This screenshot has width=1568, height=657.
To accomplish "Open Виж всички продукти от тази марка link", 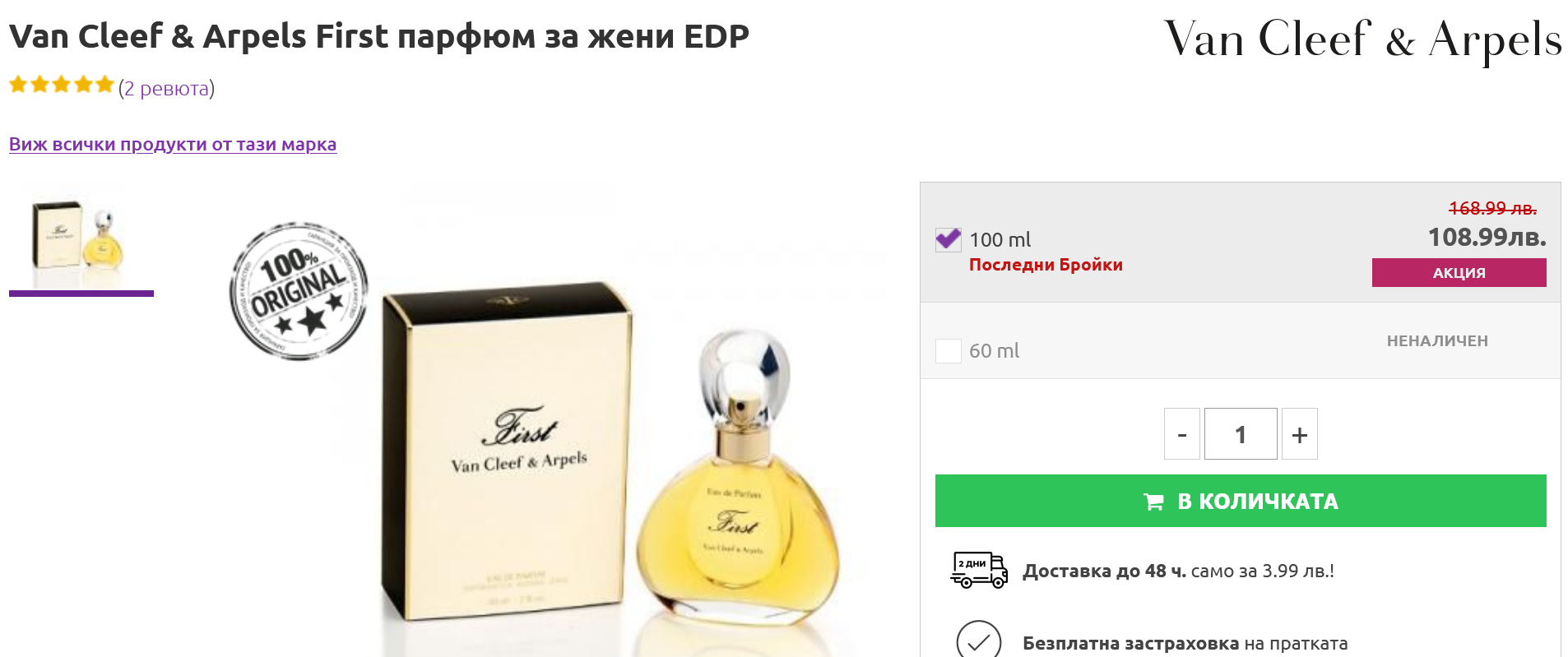I will pos(173,144).
